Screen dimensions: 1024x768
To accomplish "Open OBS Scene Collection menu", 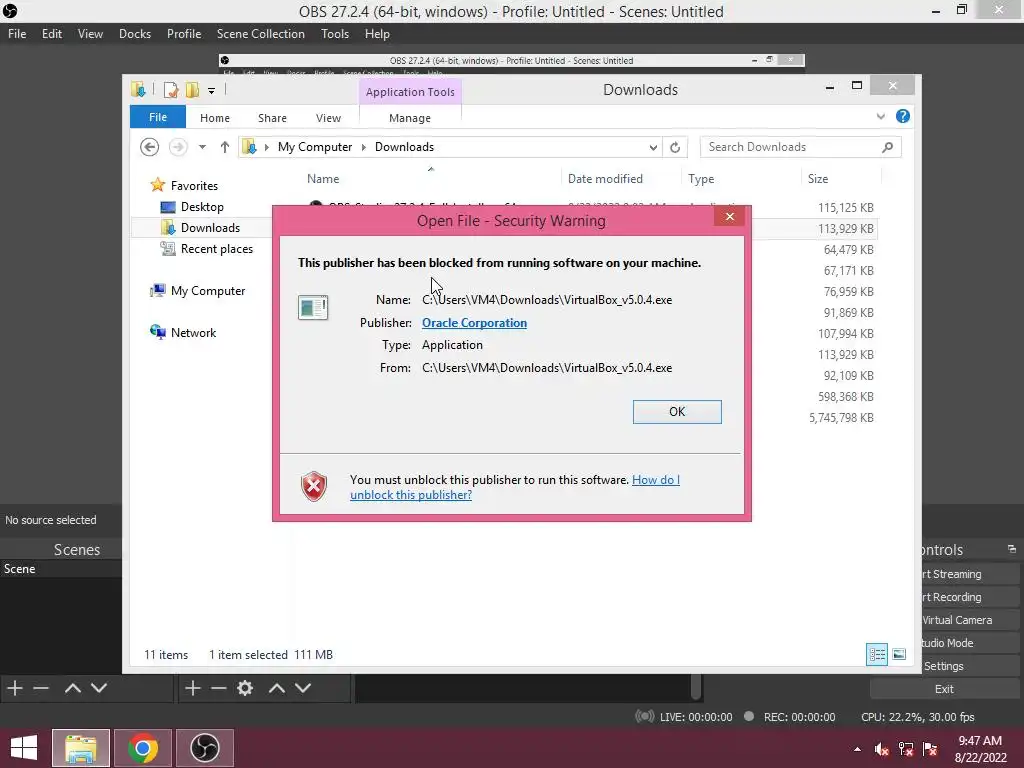I will point(261,34).
